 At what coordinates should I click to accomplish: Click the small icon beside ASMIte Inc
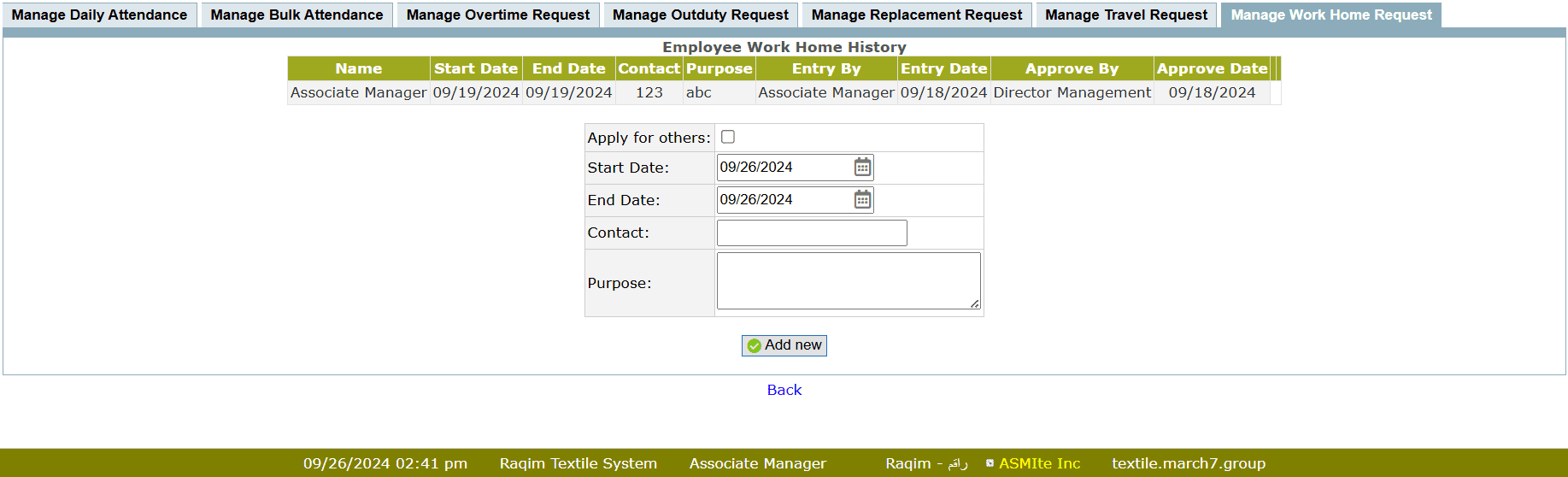coord(990,463)
